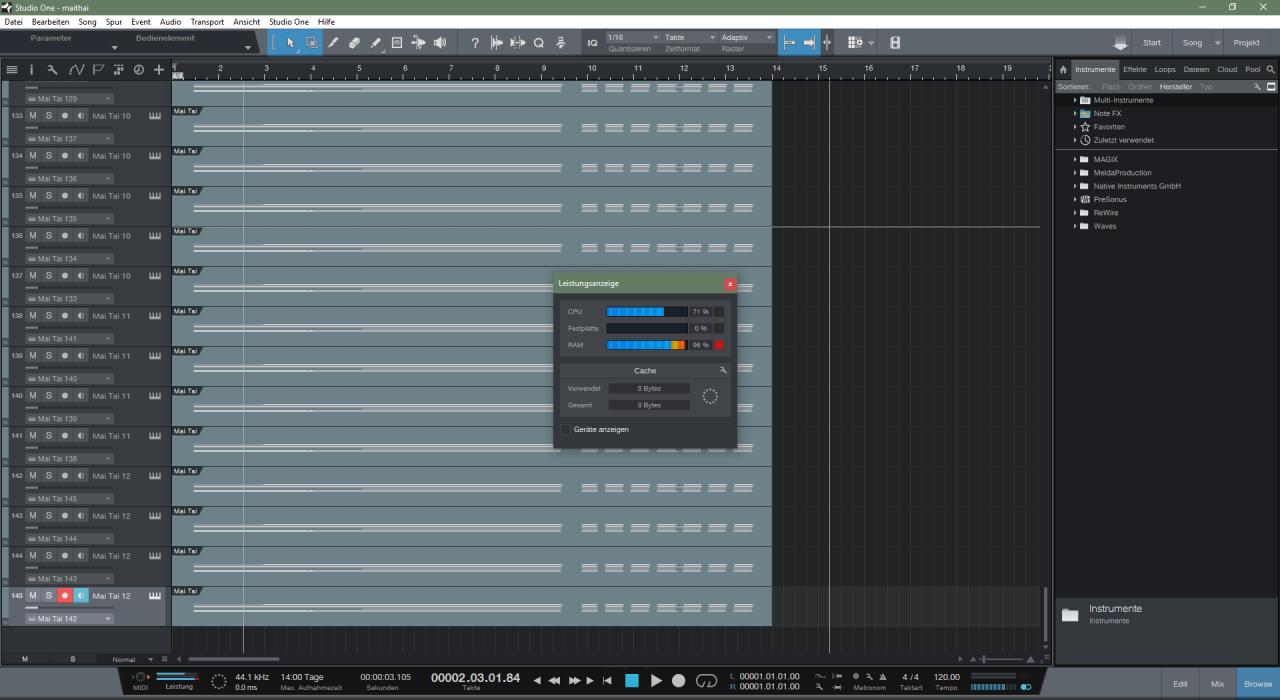Open the marker track flag icon
The height and width of the screenshot is (700, 1280).
tap(98, 70)
